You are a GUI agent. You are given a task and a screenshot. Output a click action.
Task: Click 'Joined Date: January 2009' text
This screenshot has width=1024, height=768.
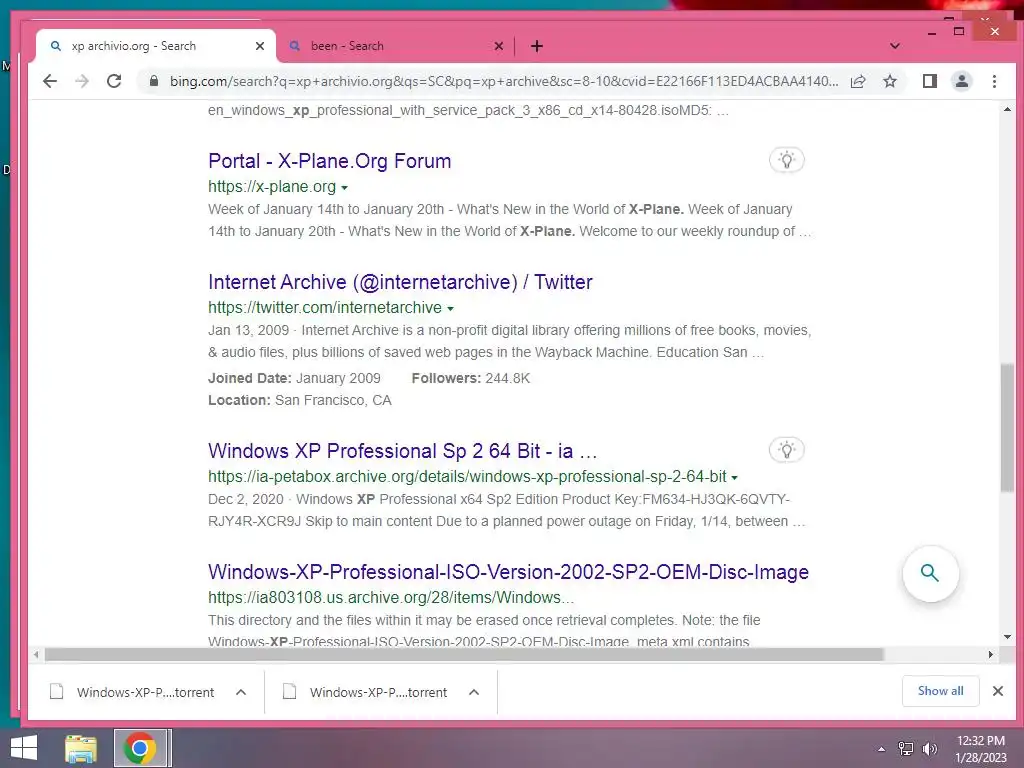294,378
